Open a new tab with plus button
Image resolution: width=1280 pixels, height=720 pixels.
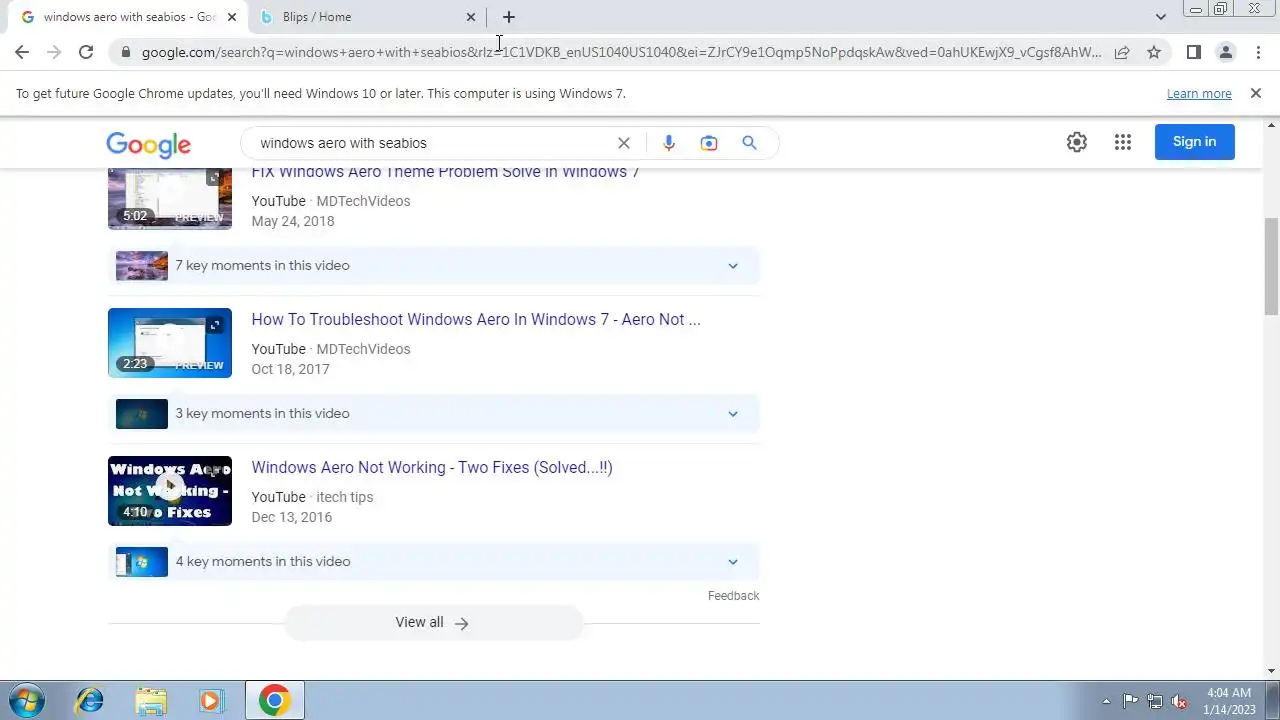point(509,17)
